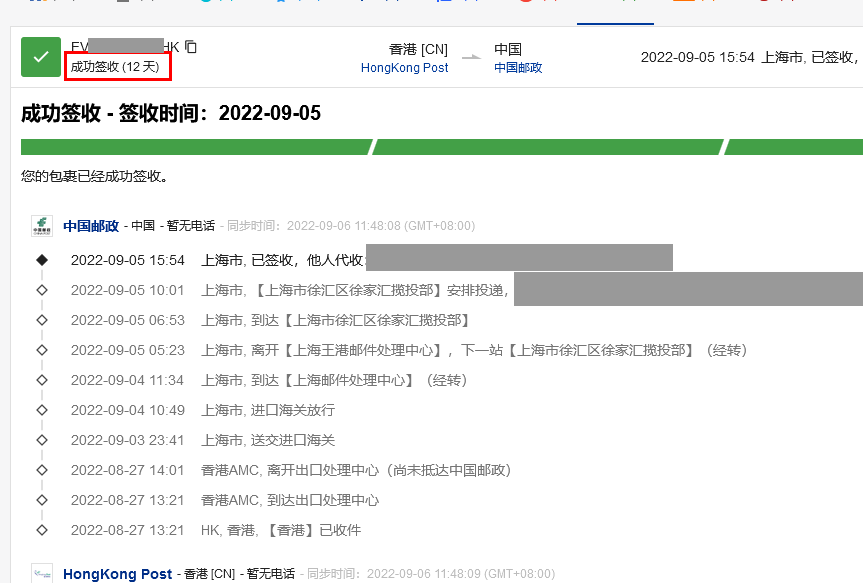Click the marker for 2022-09-05 06:53 arrival event
The height and width of the screenshot is (583, 863).
(41, 320)
